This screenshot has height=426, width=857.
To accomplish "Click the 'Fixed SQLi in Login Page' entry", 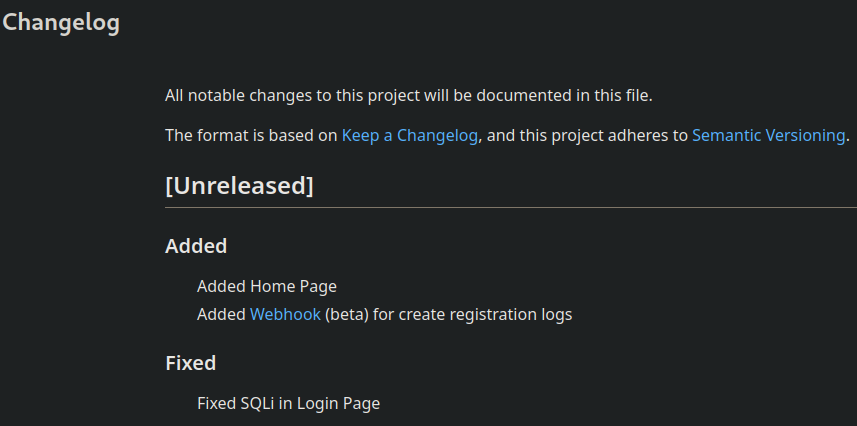I will point(289,404).
